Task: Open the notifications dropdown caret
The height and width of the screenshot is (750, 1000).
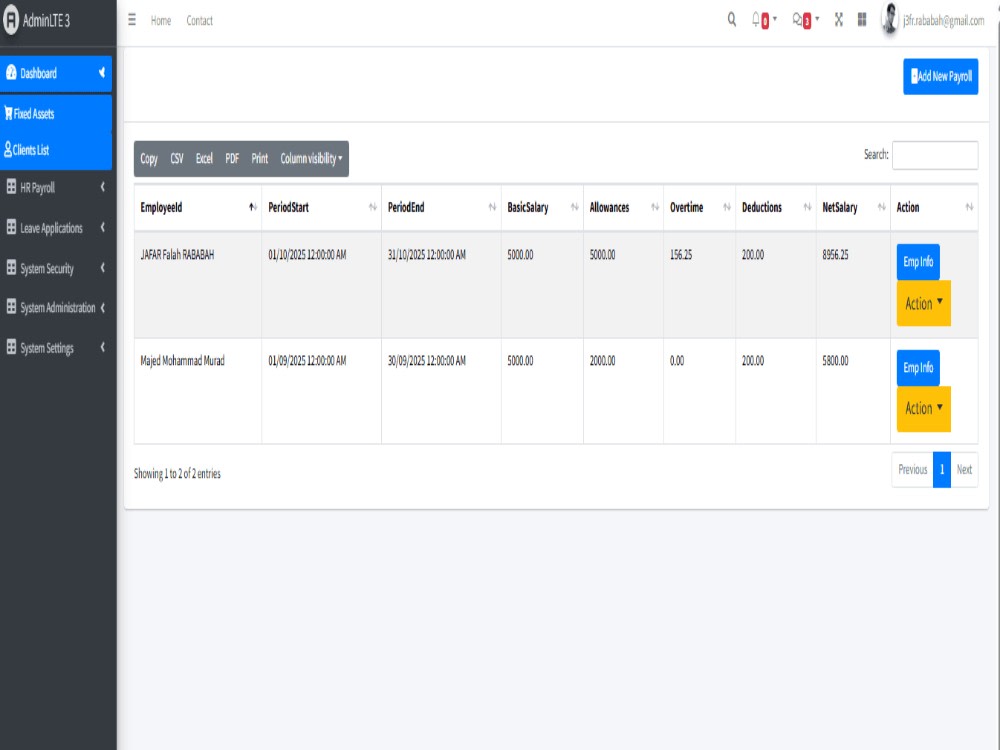Action: tap(775, 19)
